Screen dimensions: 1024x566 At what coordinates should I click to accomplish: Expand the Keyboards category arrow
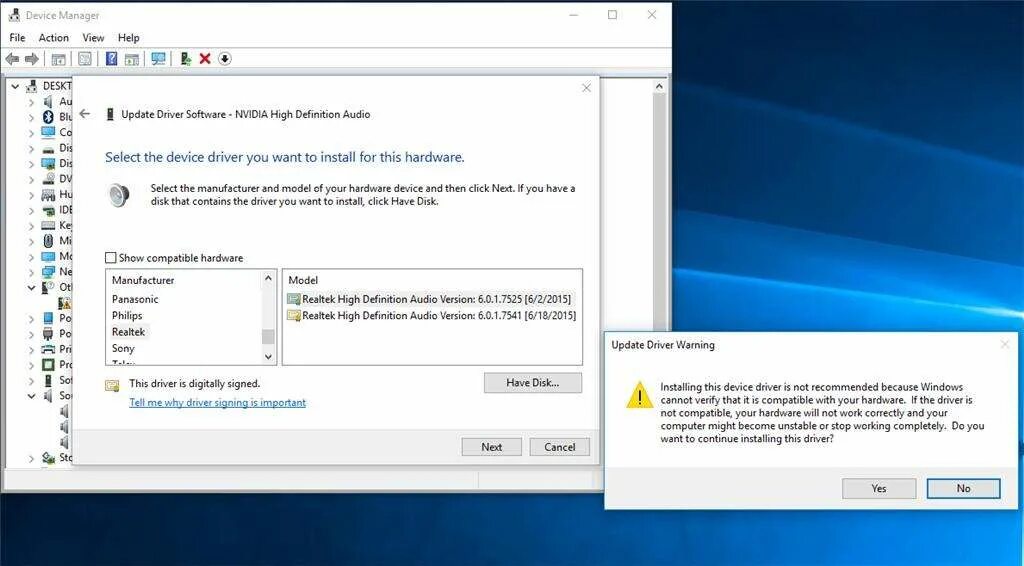31,225
